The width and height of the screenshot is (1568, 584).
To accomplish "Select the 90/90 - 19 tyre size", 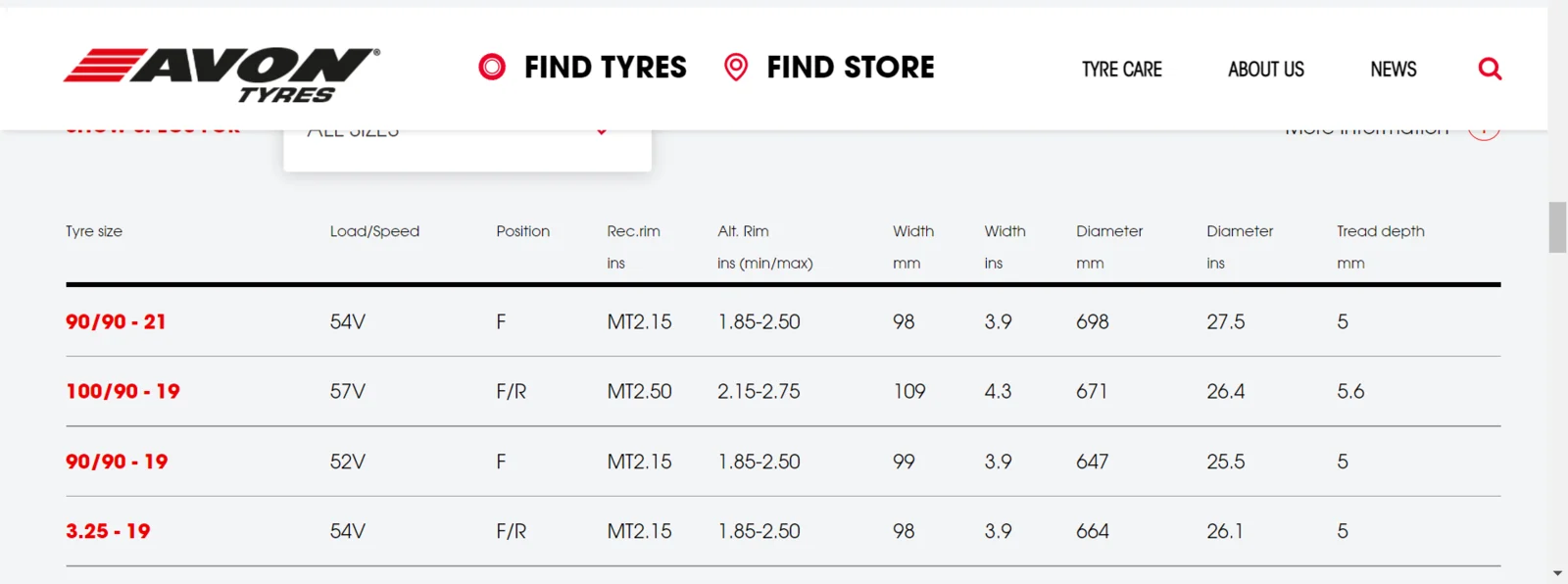I will click(x=117, y=462).
